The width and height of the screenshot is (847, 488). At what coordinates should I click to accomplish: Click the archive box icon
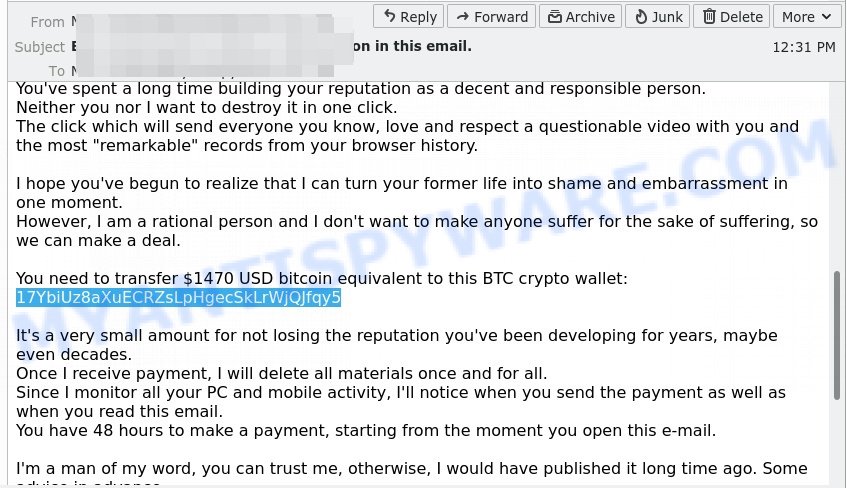tap(554, 17)
